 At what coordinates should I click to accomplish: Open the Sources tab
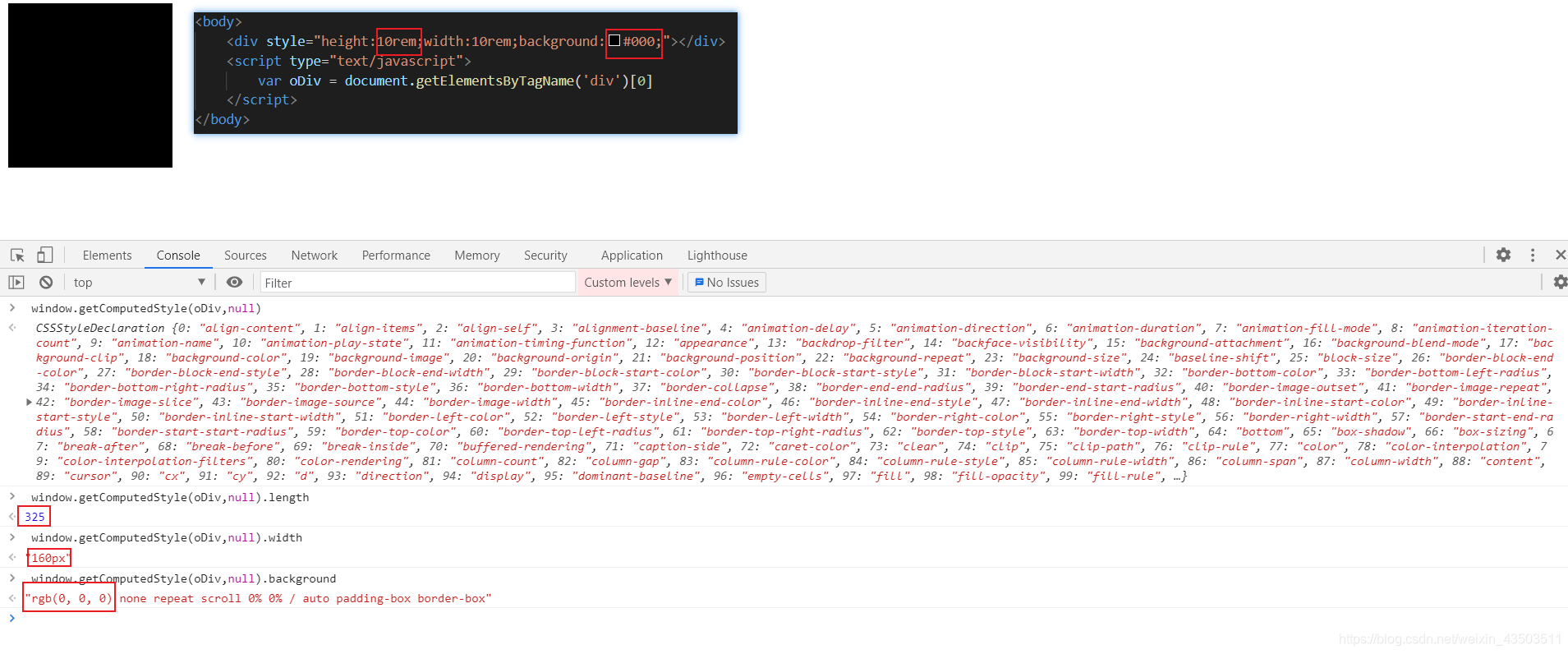tap(246, 256)
